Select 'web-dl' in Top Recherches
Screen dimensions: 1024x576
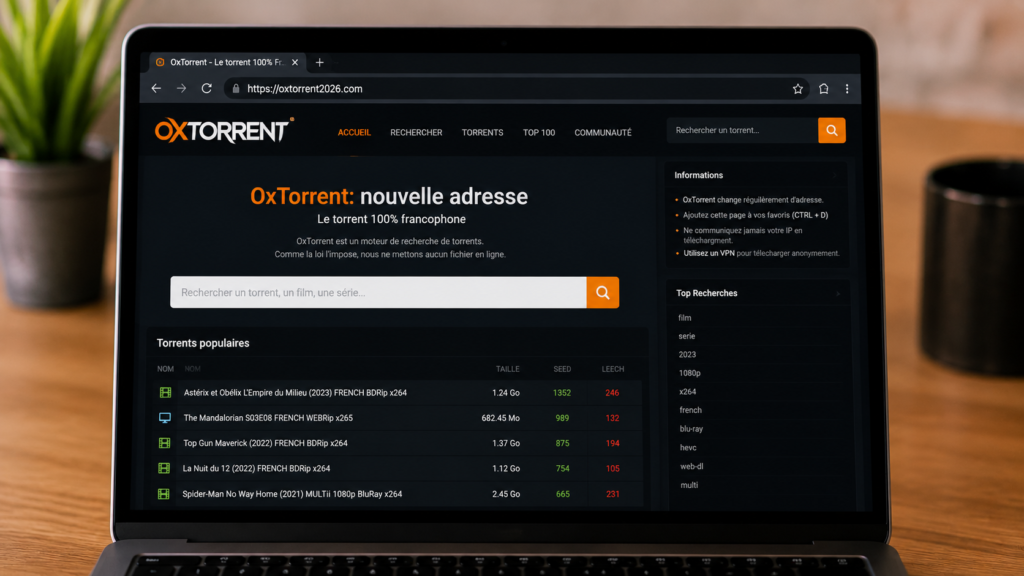(692, 466)
